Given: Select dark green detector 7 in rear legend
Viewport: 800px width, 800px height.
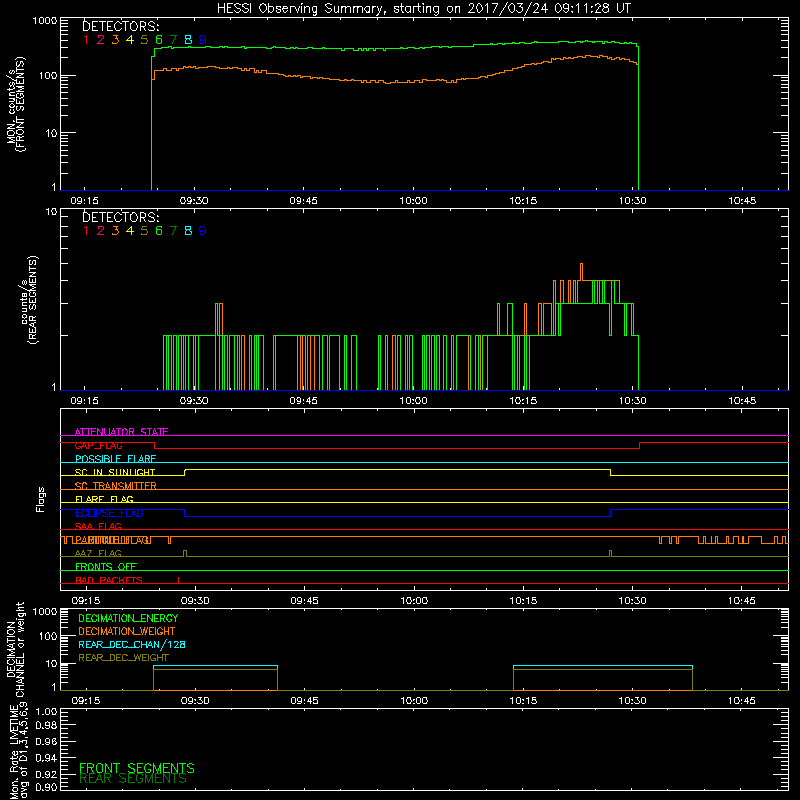Looking at the screenshot, I should click(173, 231).
